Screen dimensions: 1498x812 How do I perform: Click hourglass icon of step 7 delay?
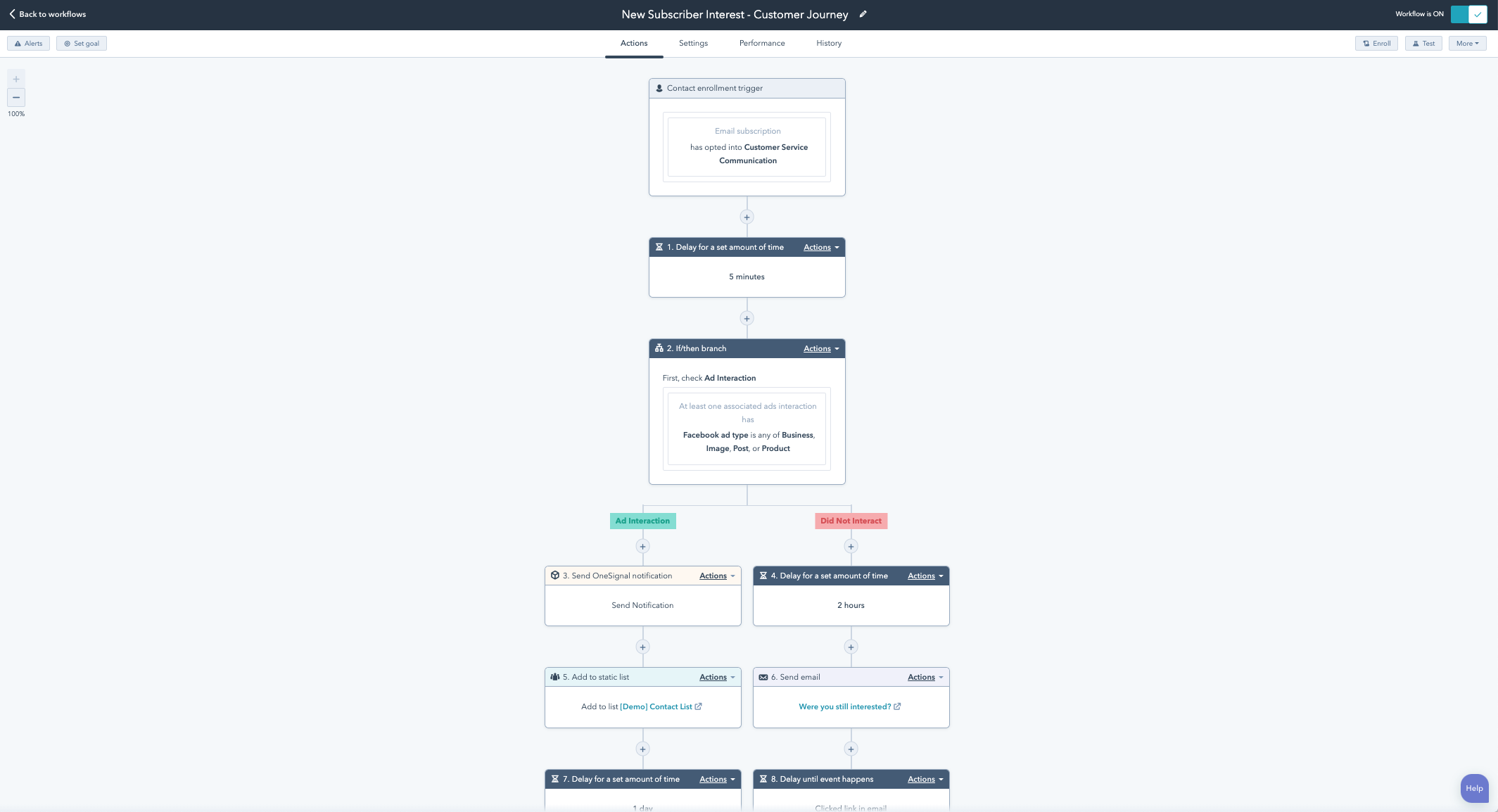[555, 779]
